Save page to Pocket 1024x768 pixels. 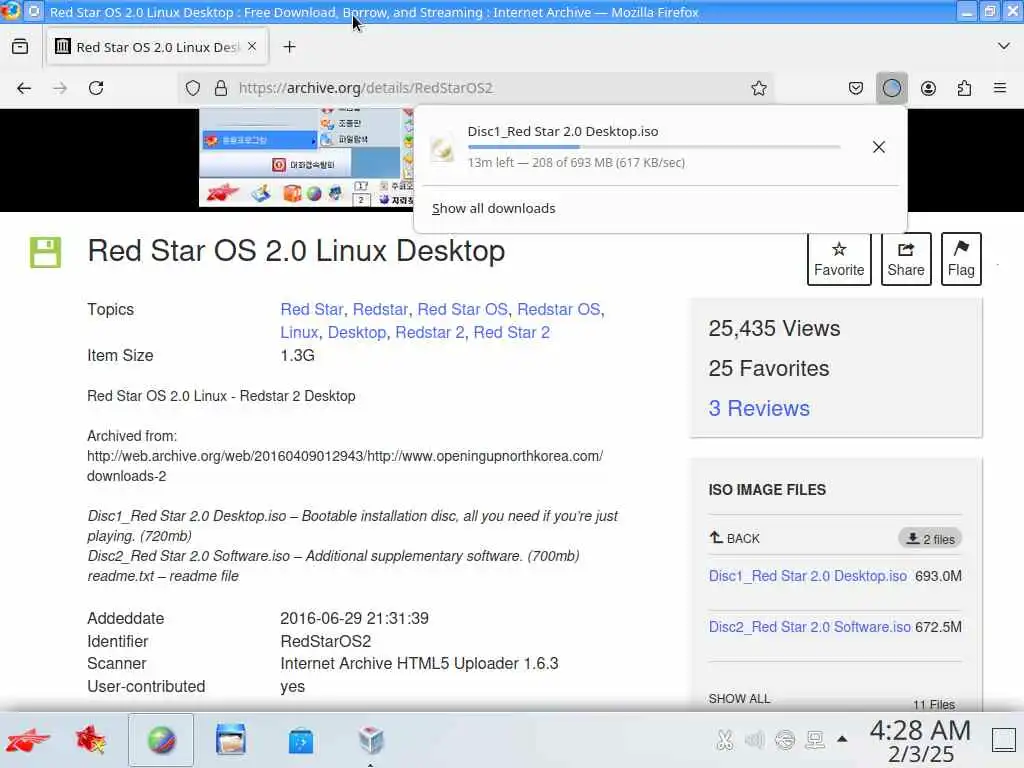coord(856,88)
